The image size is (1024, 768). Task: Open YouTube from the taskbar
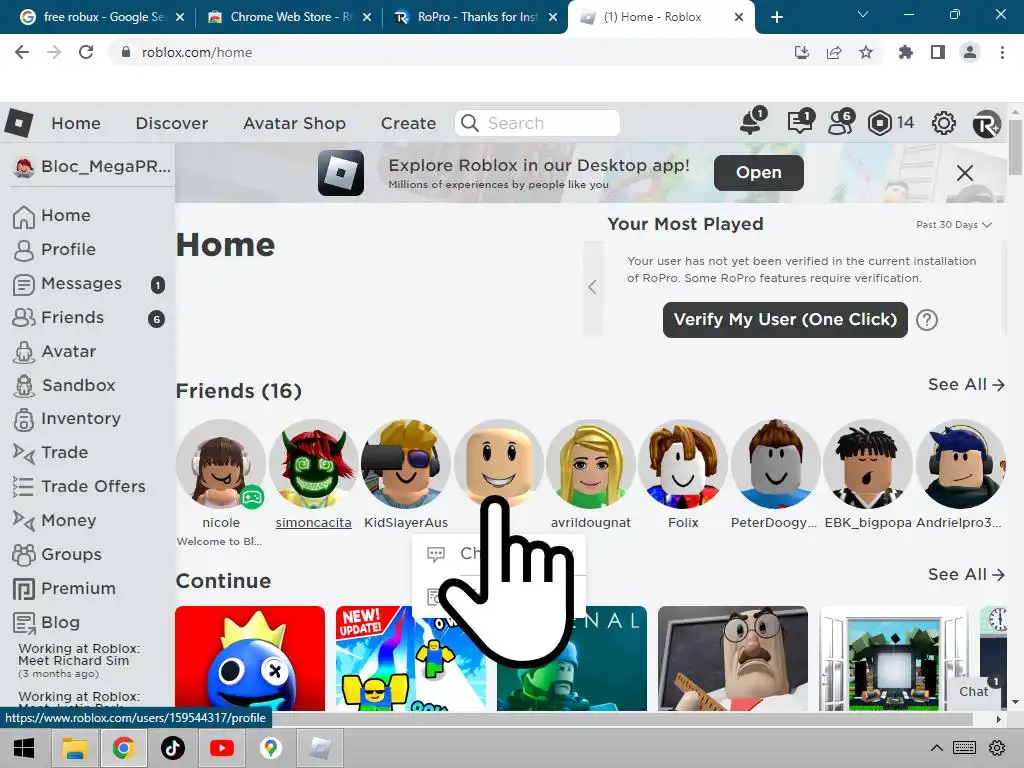click(x=221, y=748)
